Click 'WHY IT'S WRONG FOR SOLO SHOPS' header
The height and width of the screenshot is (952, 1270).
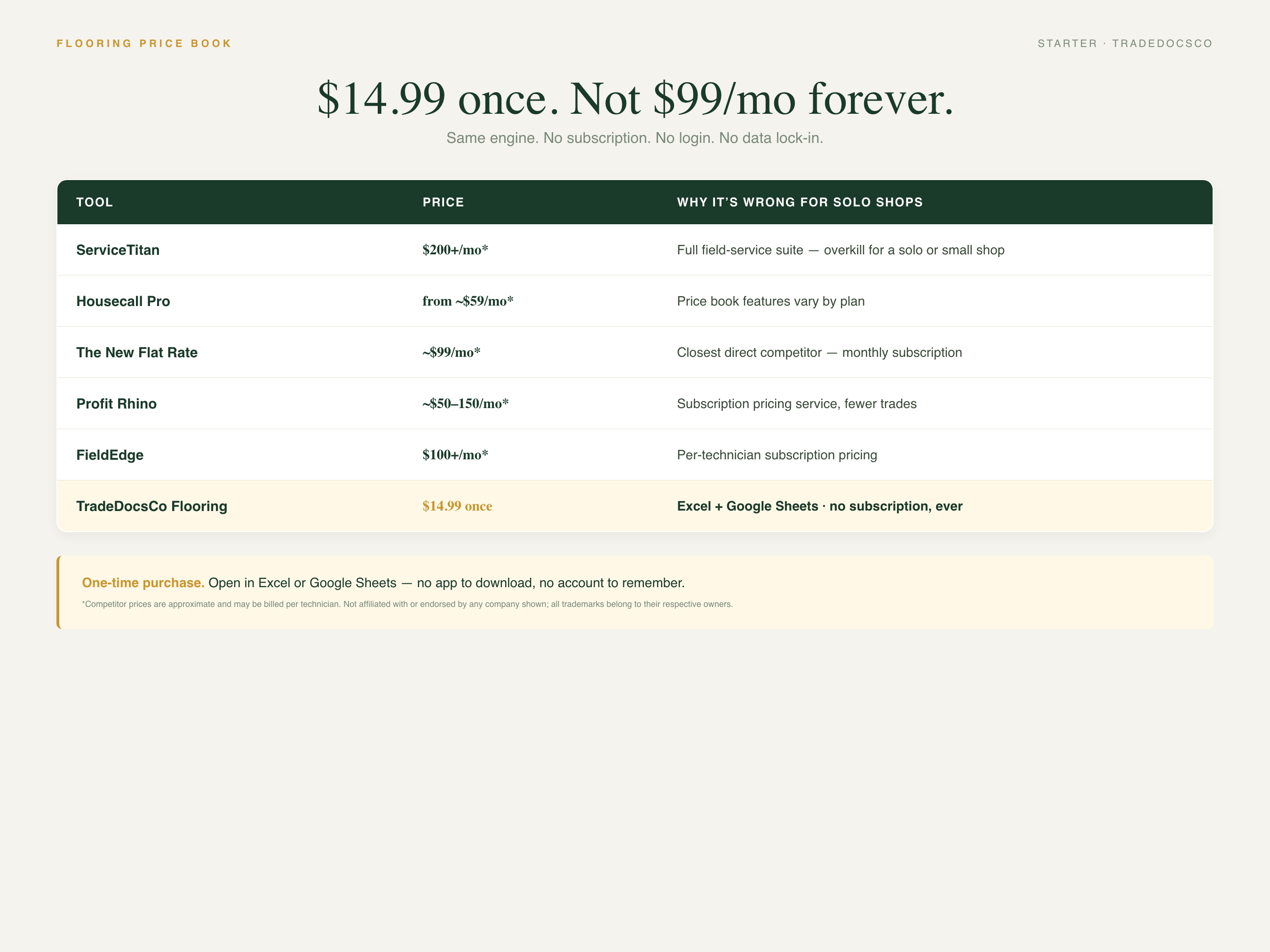[800, 202]
